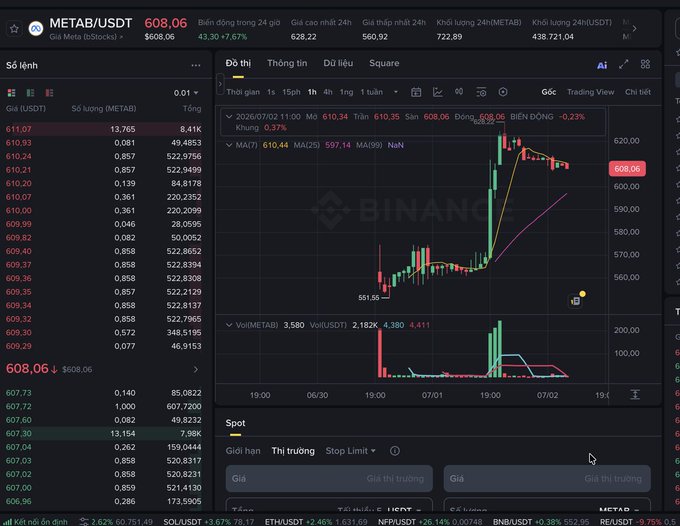The height and width of the screenshot is (526, 680).
Task: Select the 15ph time interval
Action: tap(291, 92)
